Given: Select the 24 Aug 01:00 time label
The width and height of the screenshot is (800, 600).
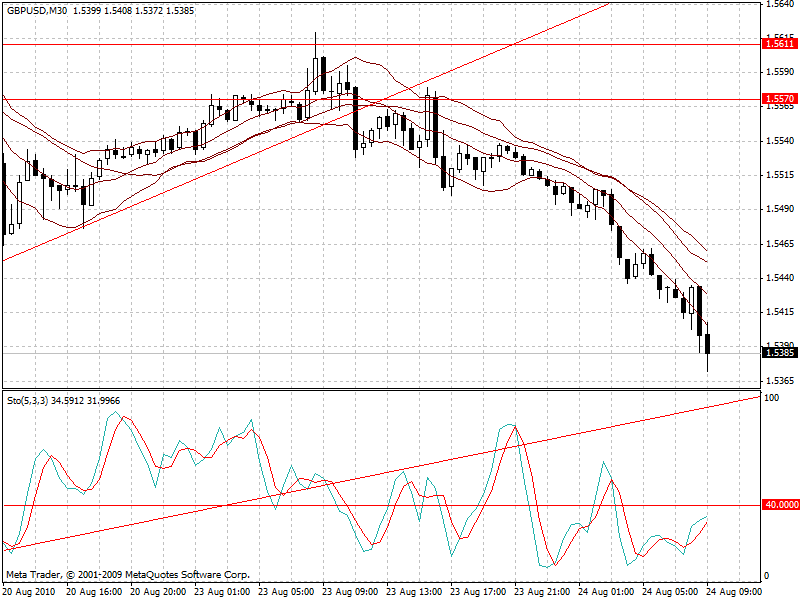Looking at the screenshot, I should pos(606,591).
